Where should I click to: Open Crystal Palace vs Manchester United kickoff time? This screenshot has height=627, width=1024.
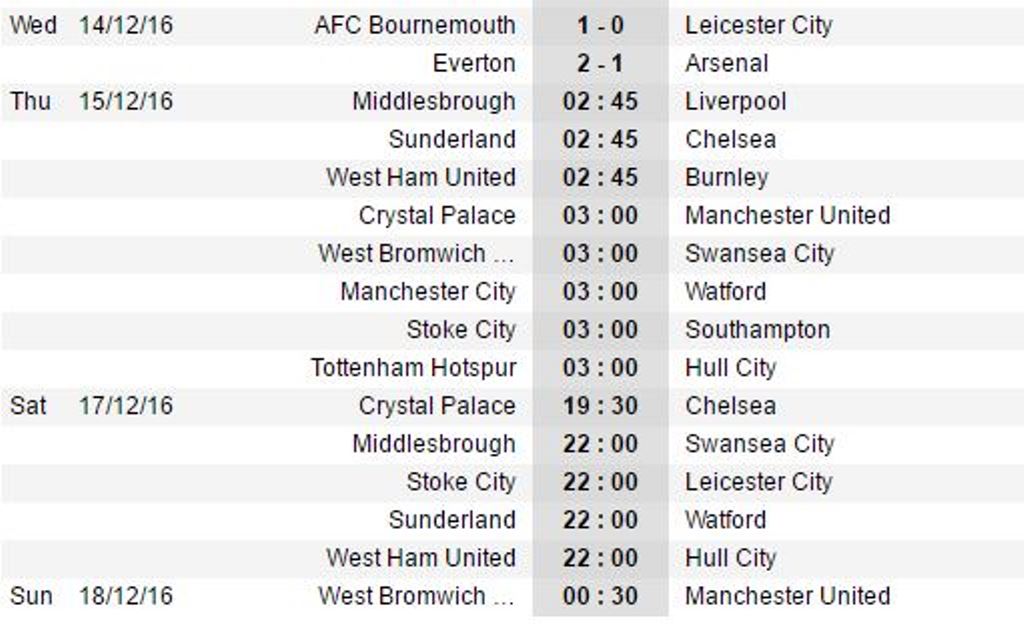pyautogui.click(x=600, y=216)
